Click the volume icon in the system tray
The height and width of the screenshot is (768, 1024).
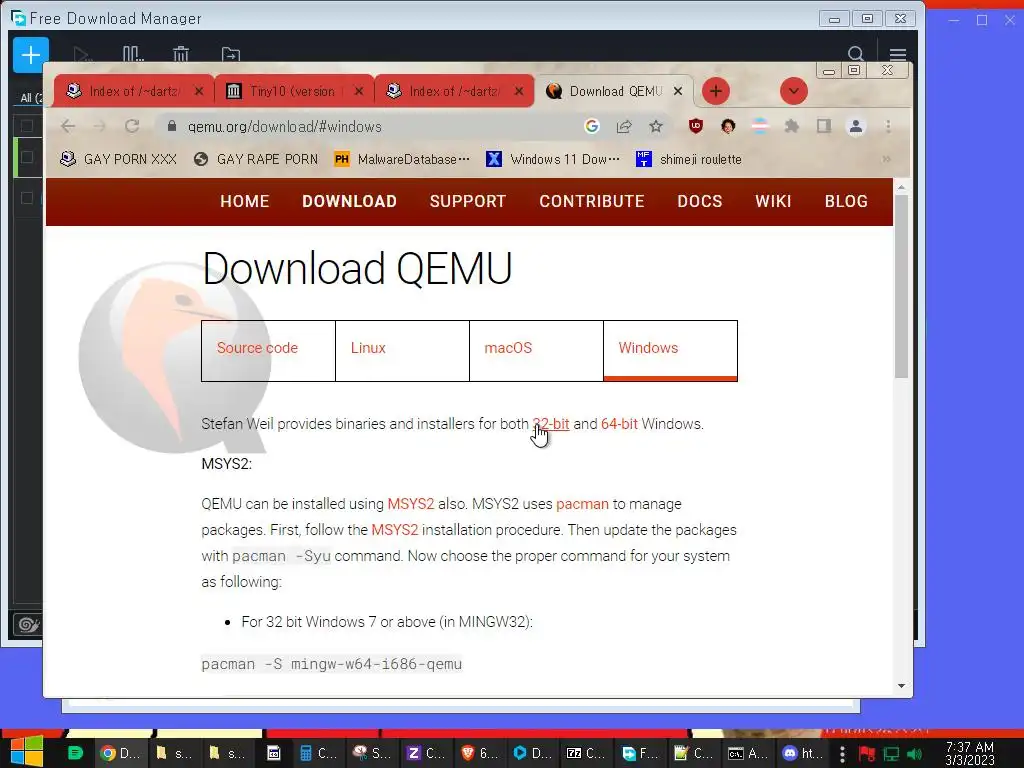click(x=915, y=754)
